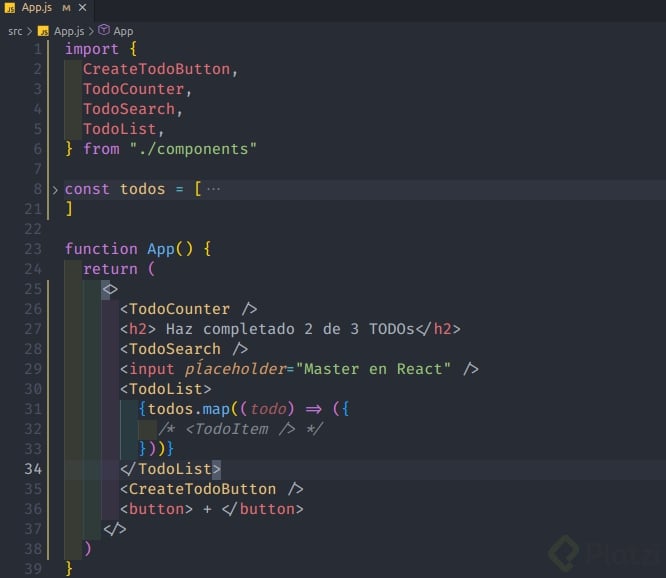Close the App.js tab

(x=82, y=8)
